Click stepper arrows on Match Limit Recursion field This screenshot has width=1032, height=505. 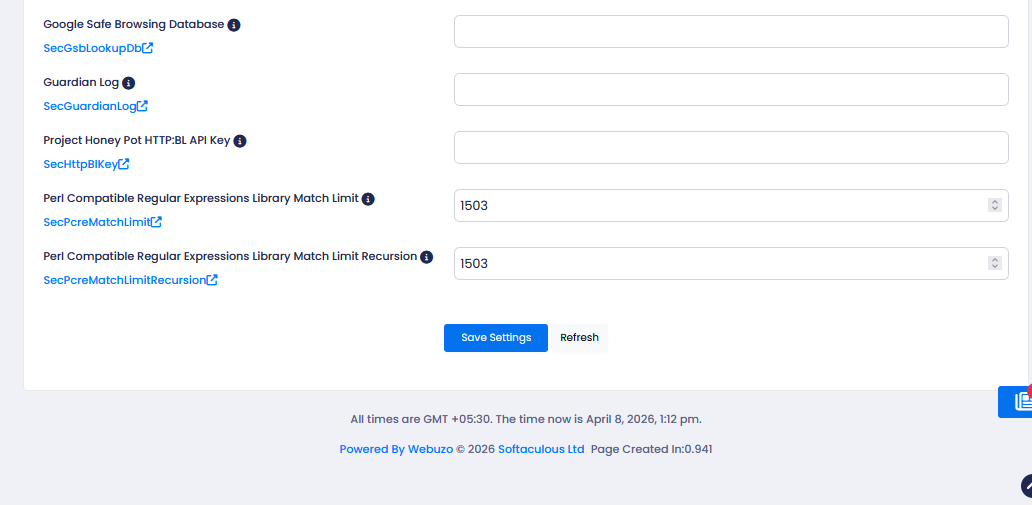(994, 263)
